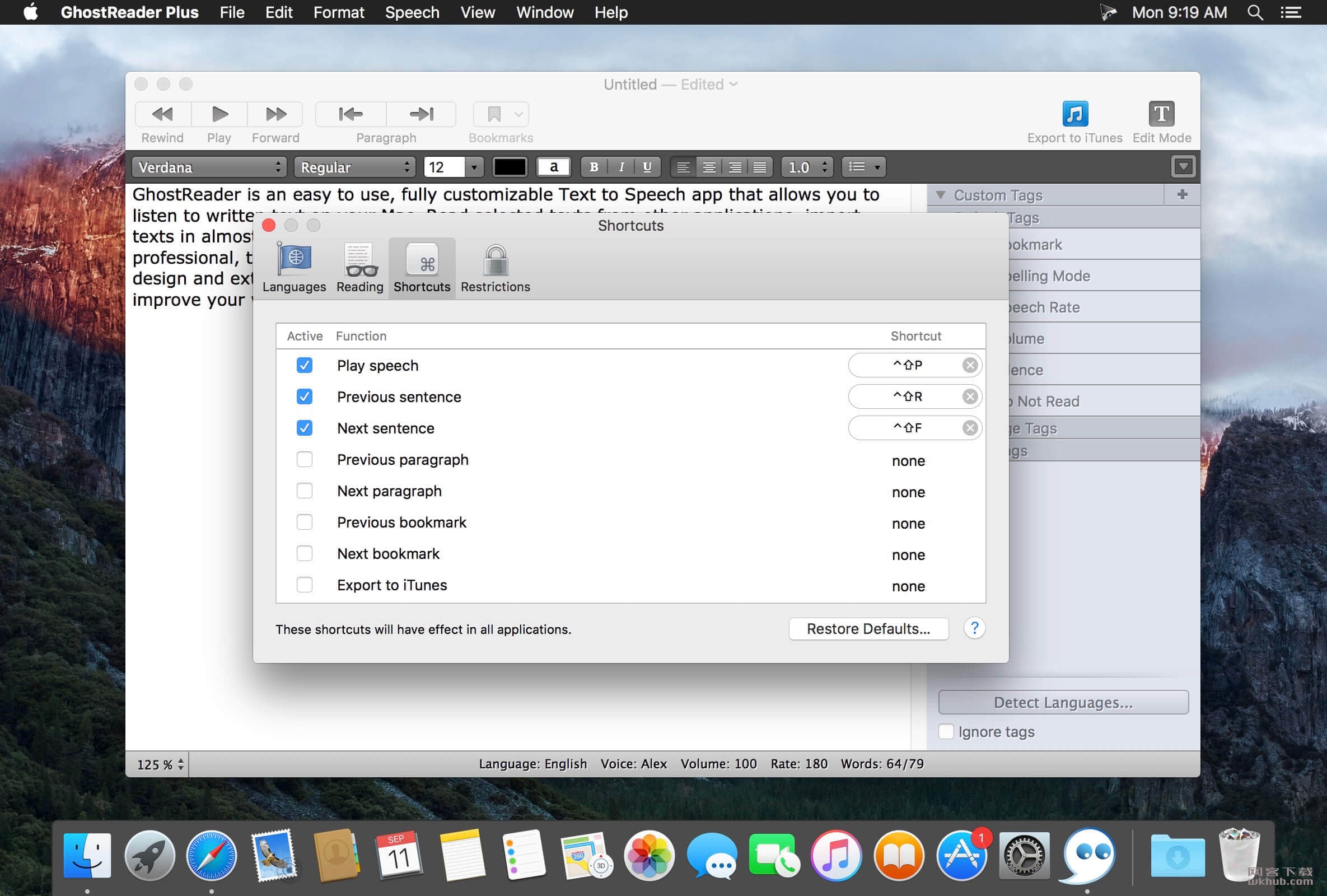Viewport: 1327px width, 896px height.
Task: Open the Languages preferences tab
Action: pos(295,267)
